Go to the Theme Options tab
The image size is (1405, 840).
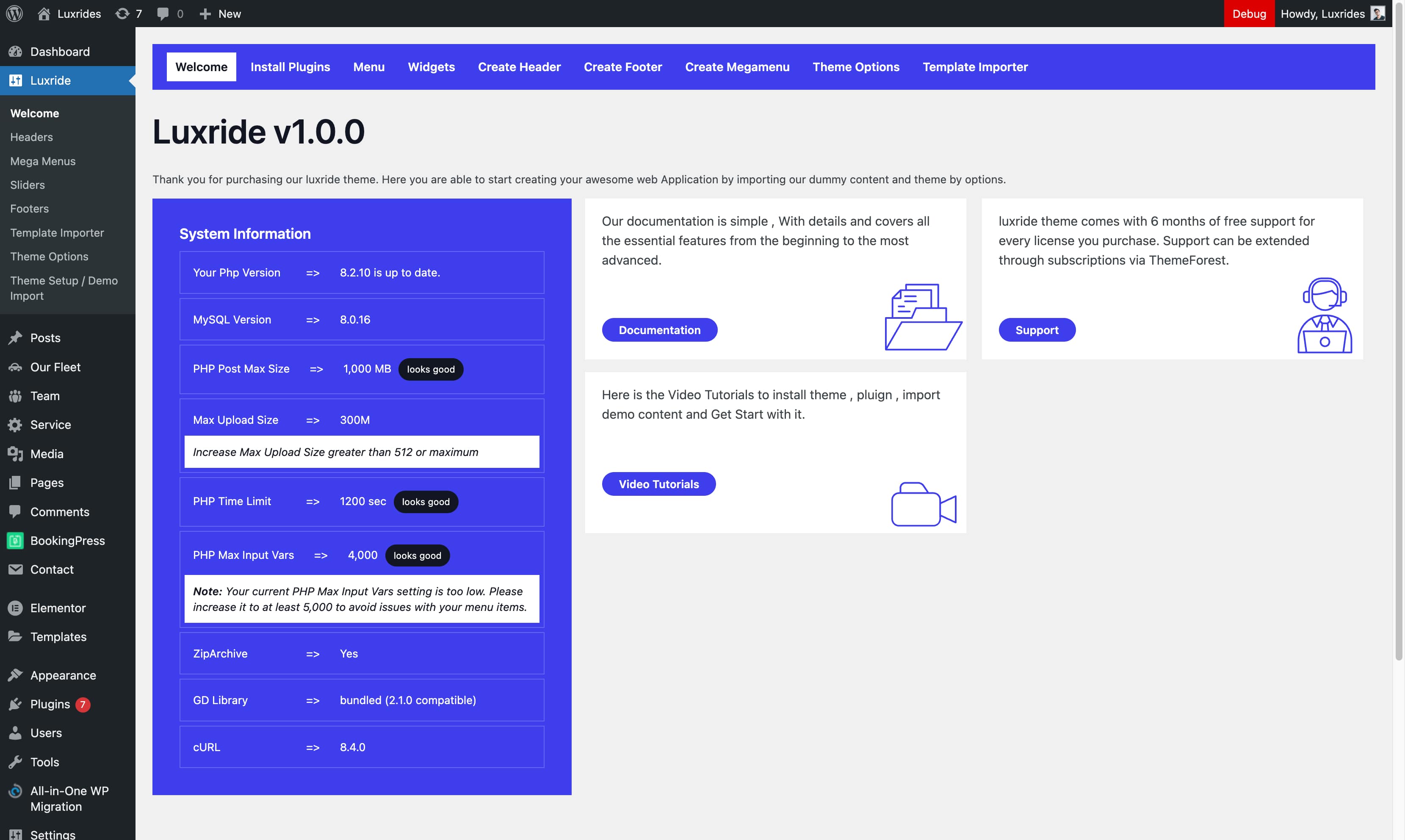[857, 67]
